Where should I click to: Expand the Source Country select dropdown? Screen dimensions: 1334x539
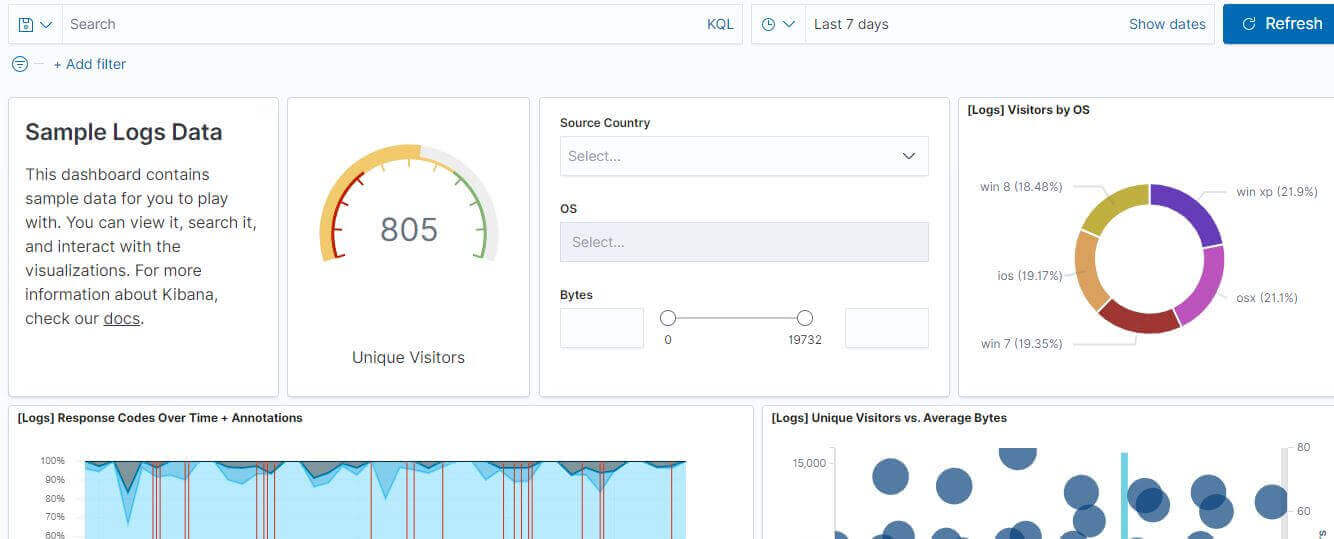pyautogui.click(x=744, y=156)
